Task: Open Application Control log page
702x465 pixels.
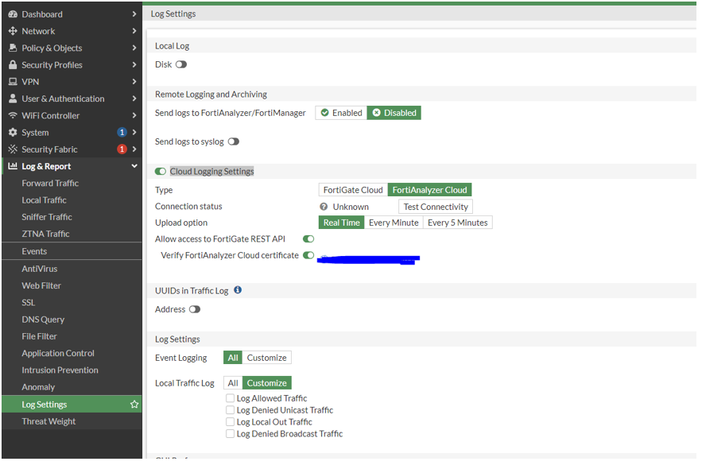Action: point(58,353)
